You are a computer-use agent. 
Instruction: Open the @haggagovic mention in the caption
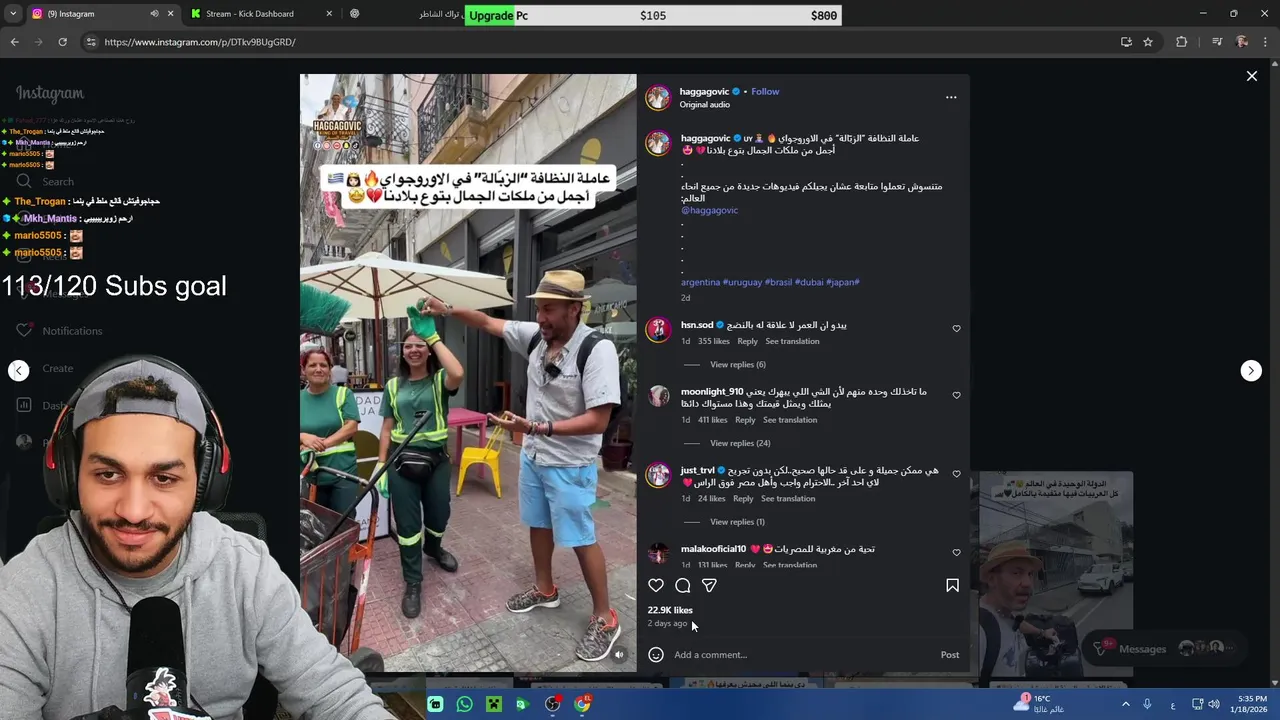[709, 211]
